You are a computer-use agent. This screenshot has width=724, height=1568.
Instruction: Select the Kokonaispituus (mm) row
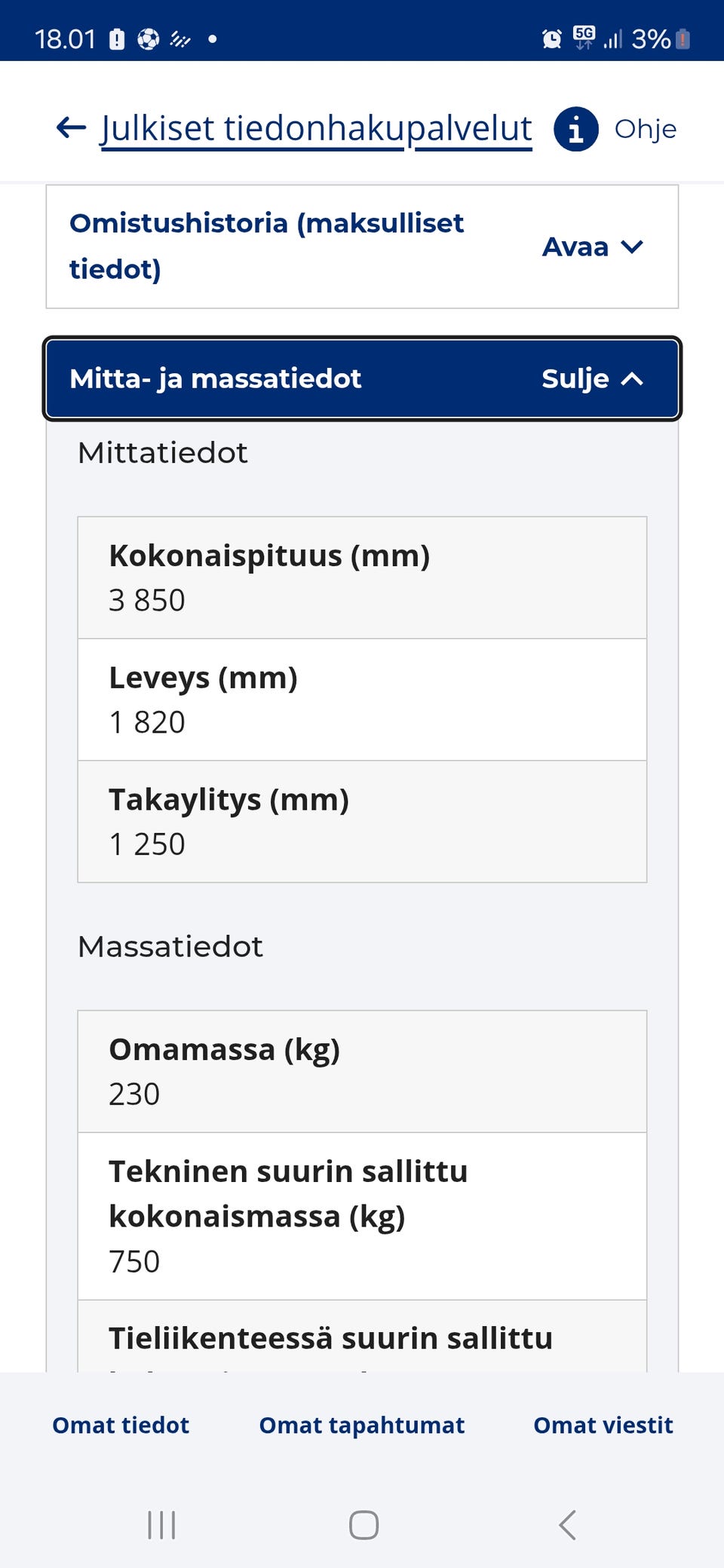click(x=362, y=577)
